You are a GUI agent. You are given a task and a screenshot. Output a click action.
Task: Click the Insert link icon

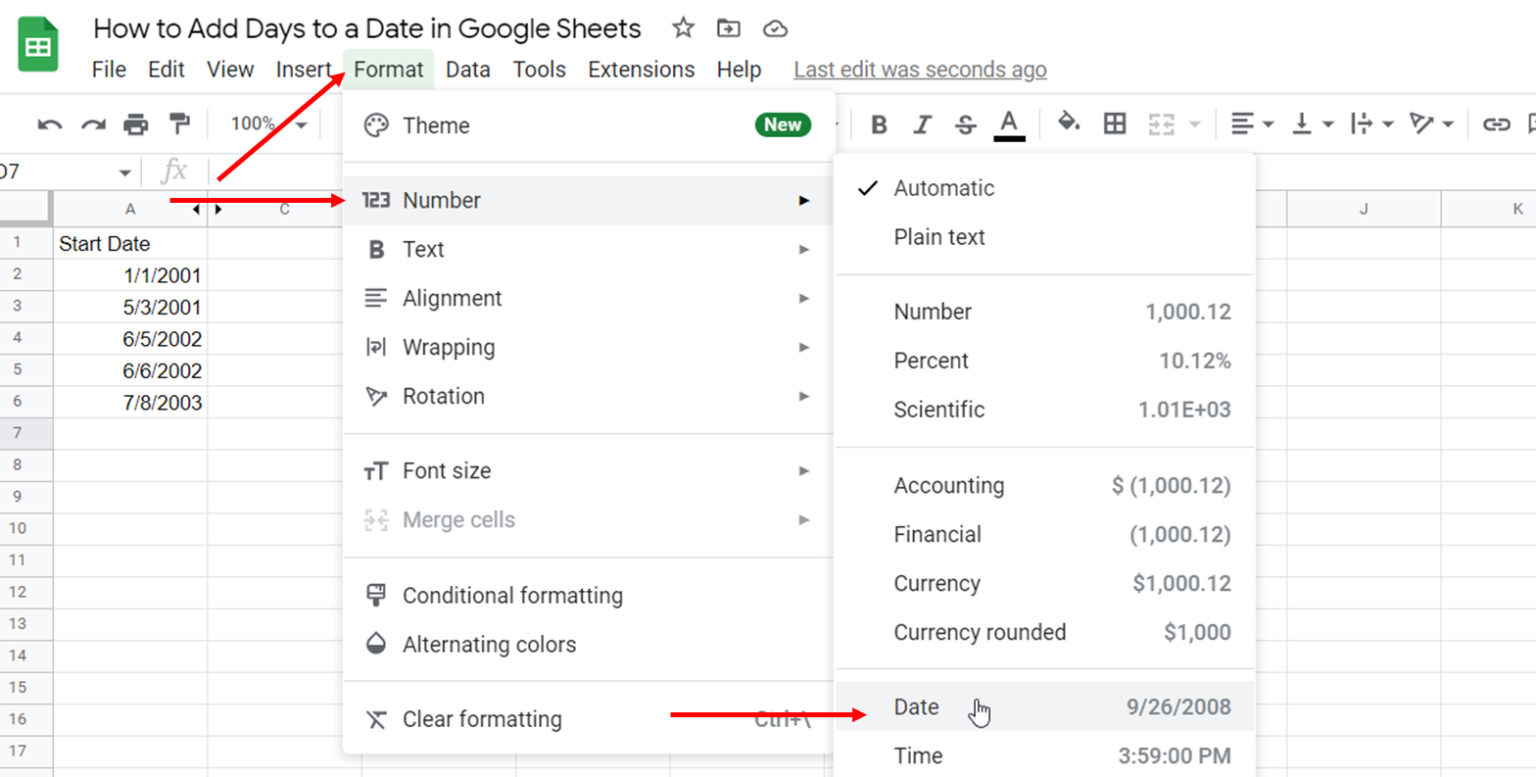1496,125
